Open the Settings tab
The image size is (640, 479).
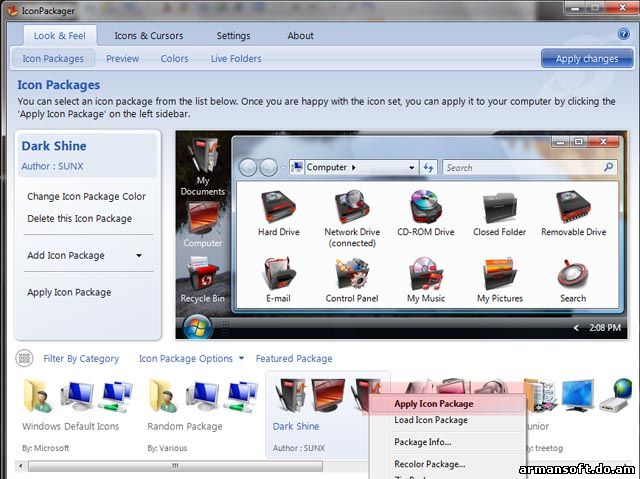pyautogui.click(x=233, y=35)
